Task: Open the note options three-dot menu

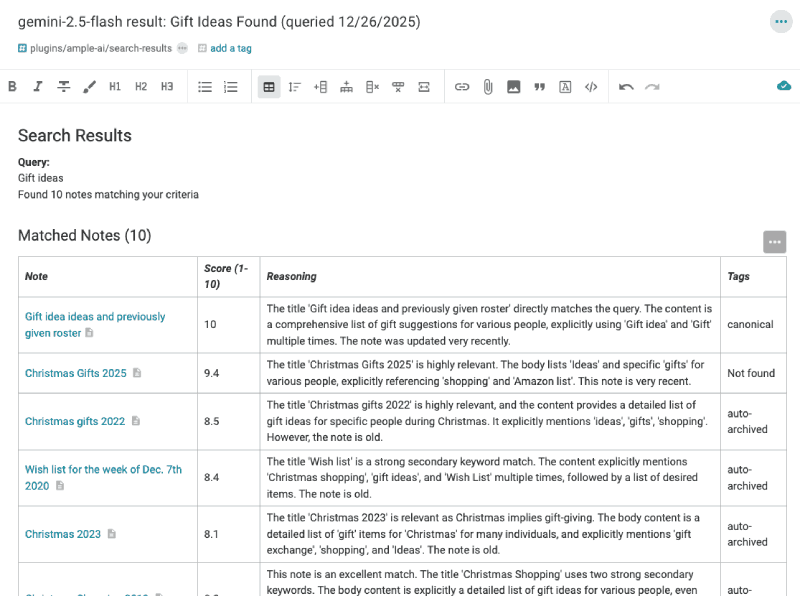Action: (781, 22)
